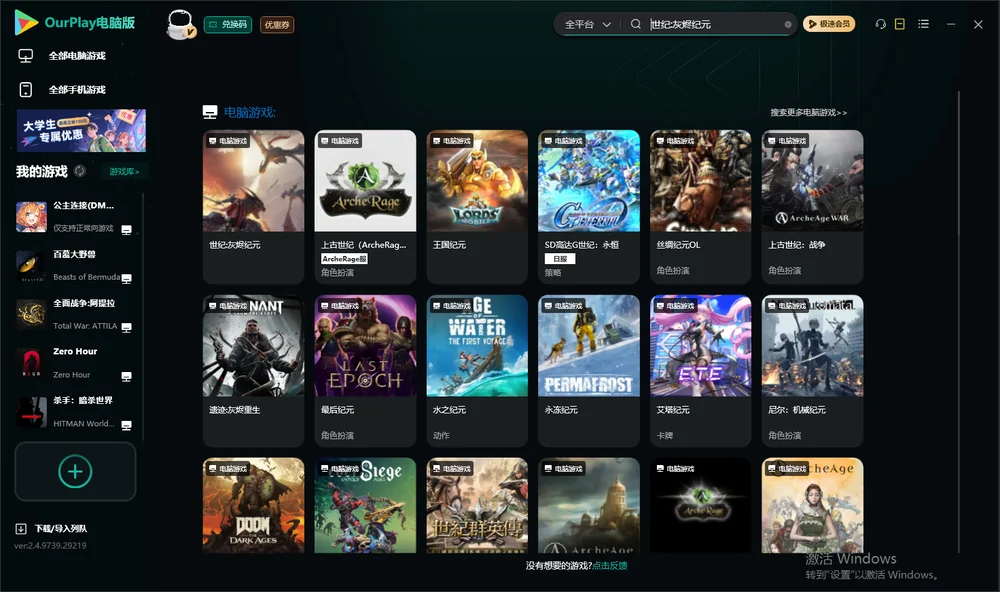Viewport: 1000px width, 592px height.
Task: Open the 游戏库> link
Action: pos(124,172)
